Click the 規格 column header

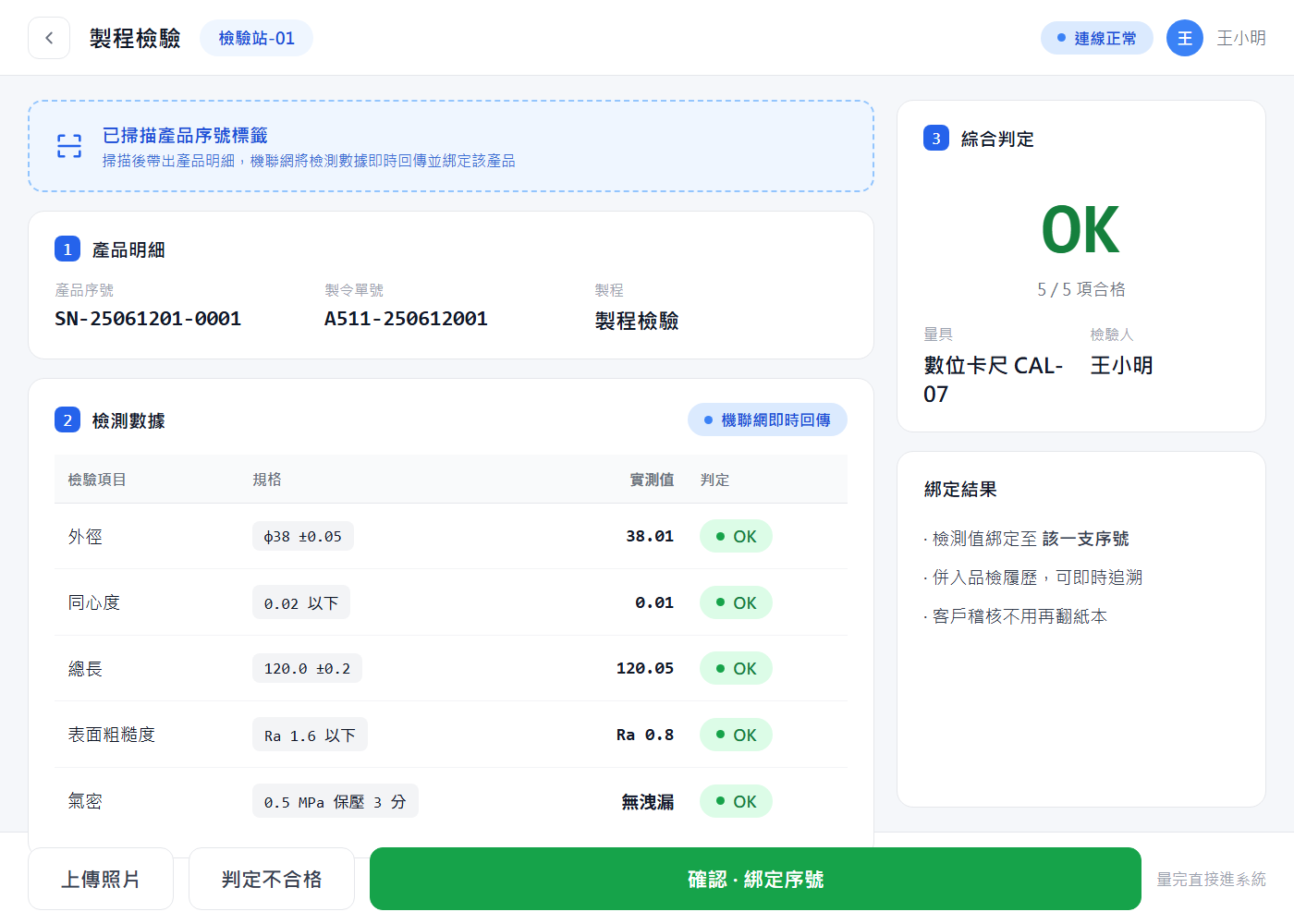pyautogui.click(x=267, y=480)
